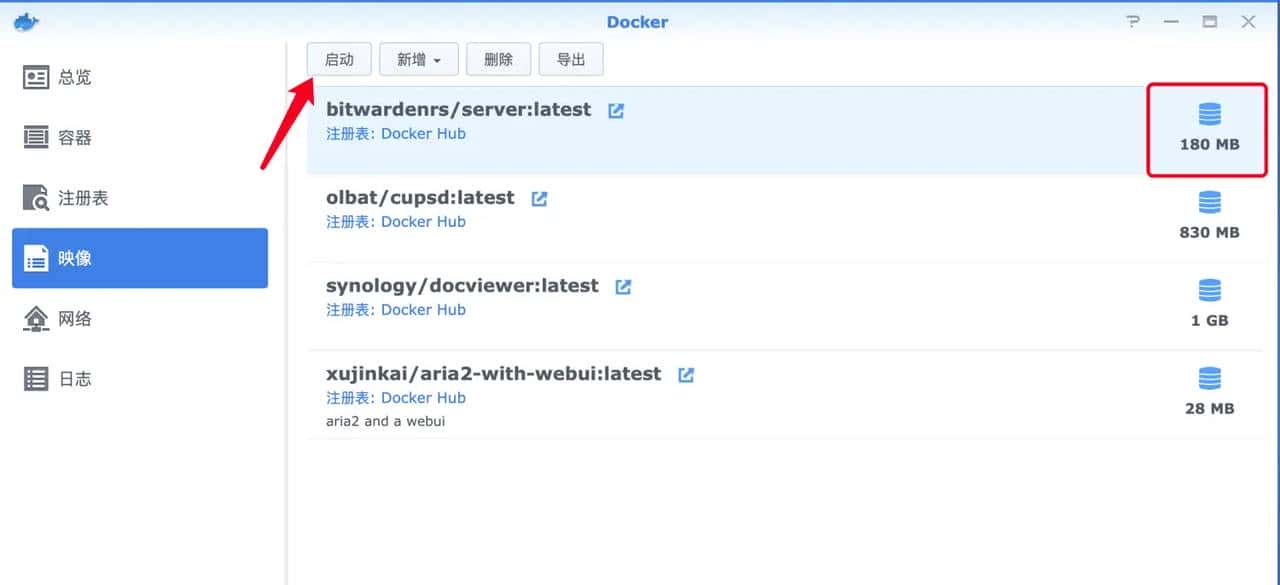The width and height of the screenshot is (1280, 585).
Task: Expand the 新增 add dropdown
Action: (x=419, y=59)
